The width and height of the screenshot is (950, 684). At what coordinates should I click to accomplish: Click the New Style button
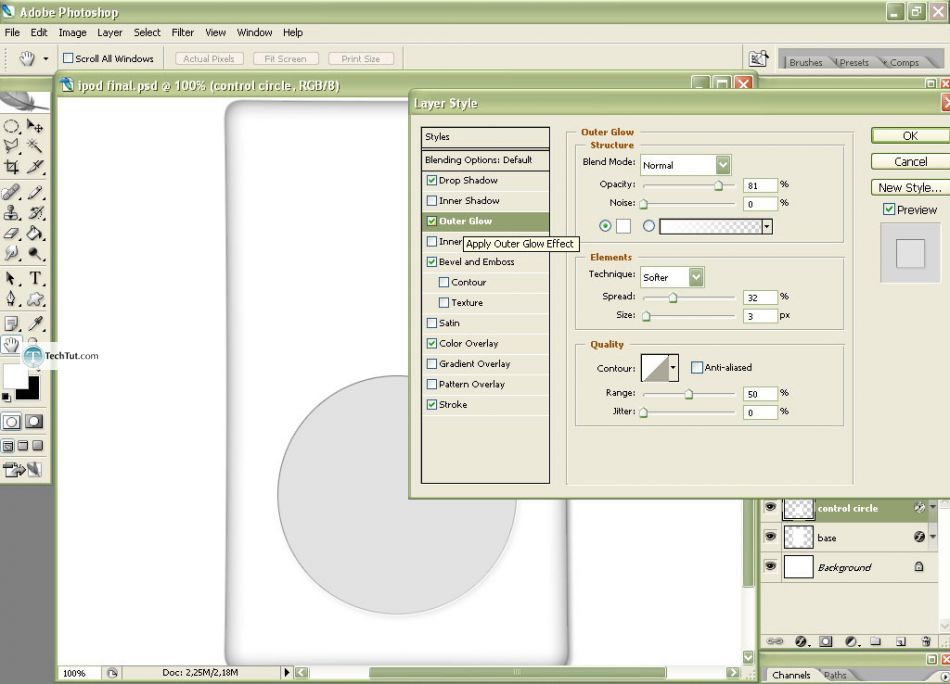tap(910, 188)
